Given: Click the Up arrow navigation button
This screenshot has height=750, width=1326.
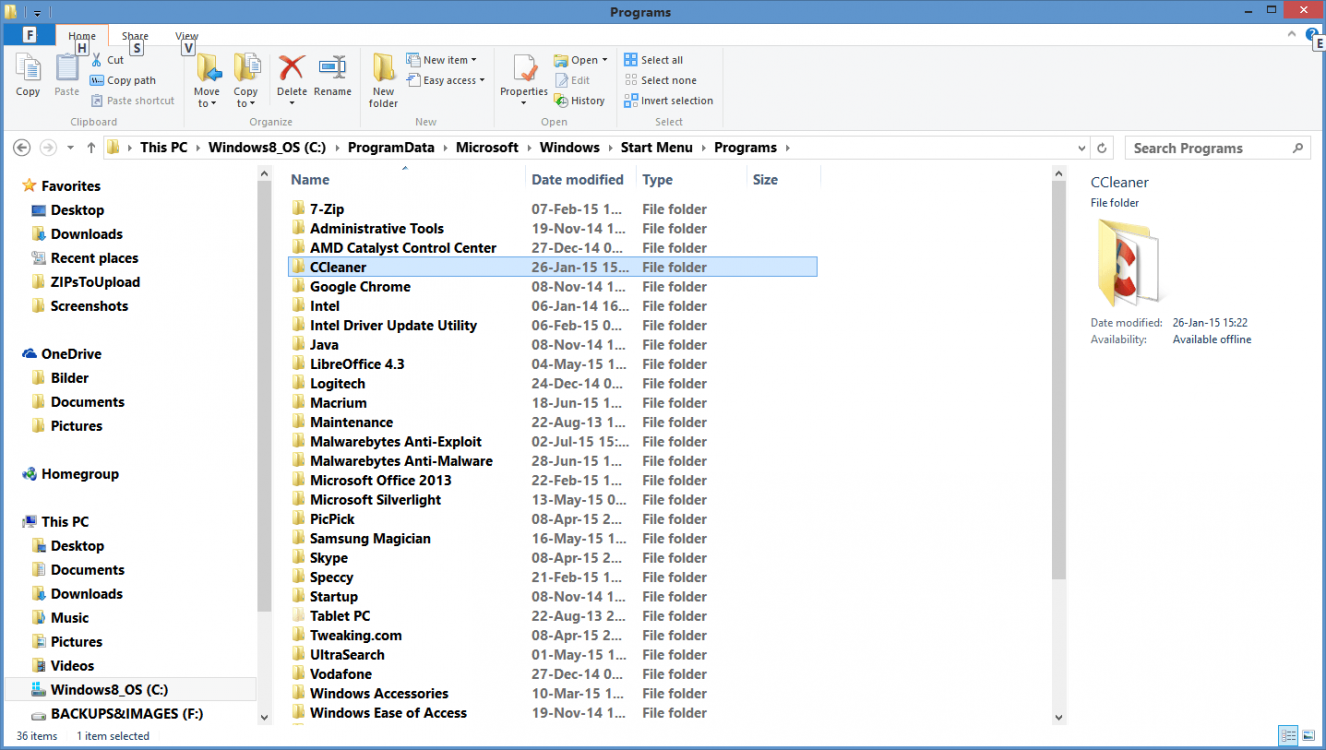Looking at the screenshot, I should (91, 148).
